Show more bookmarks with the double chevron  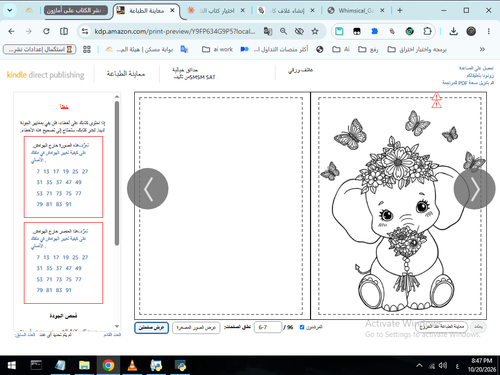pyautogui.click(x=482, y=49)
